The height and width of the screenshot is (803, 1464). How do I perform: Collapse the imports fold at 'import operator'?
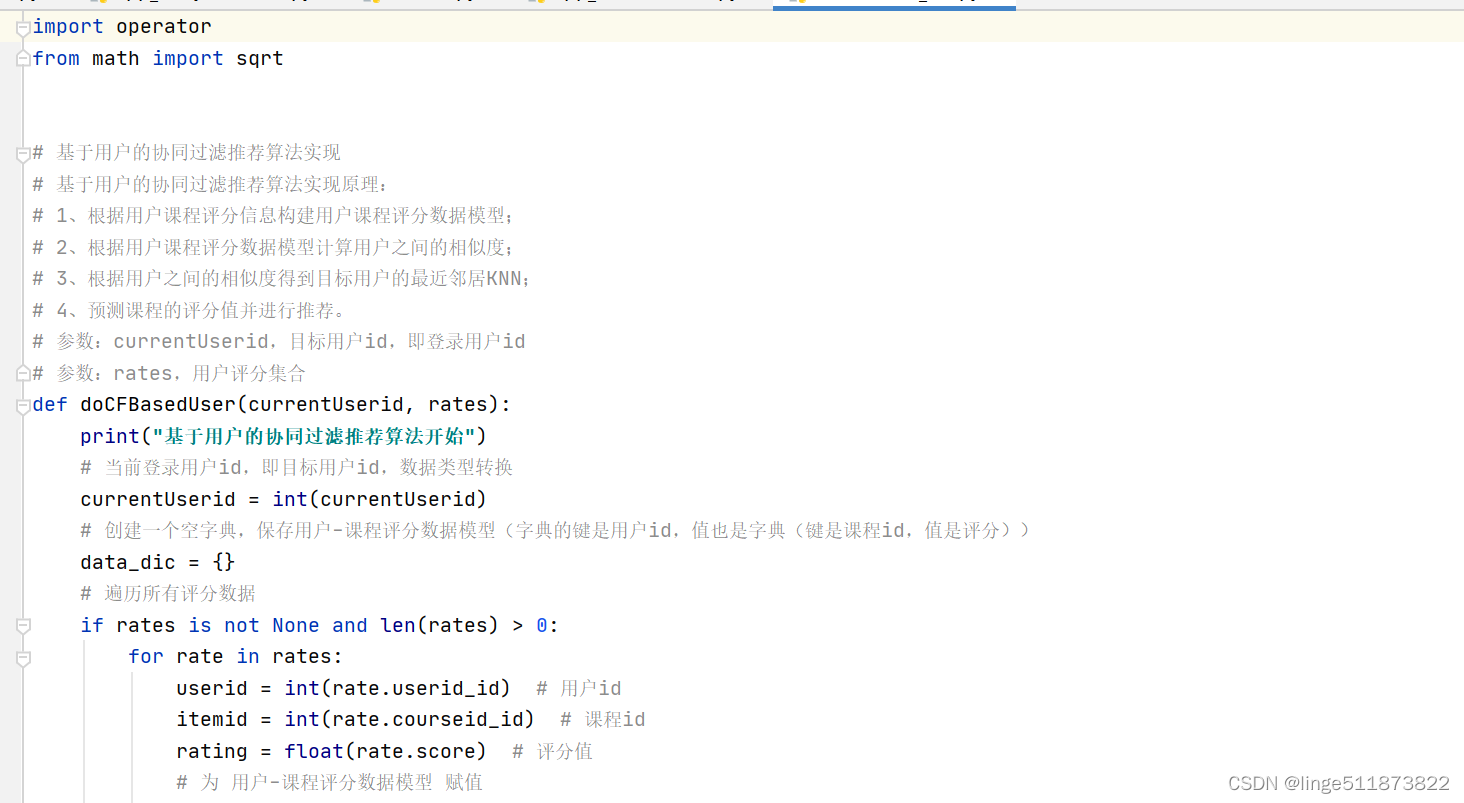[x=23, y=28]
